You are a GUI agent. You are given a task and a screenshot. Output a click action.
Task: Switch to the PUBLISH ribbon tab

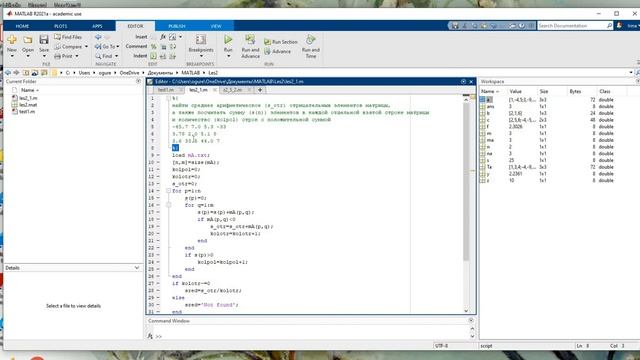click(x=177, y=26)
